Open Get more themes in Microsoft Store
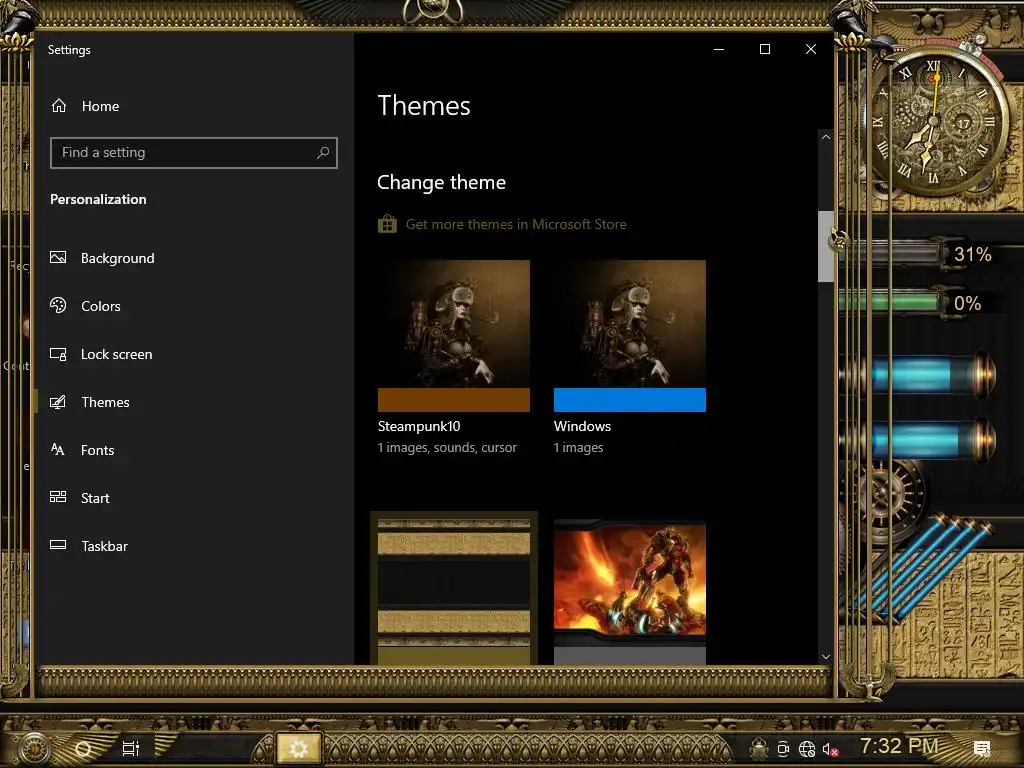1024x768 pixels. pos(516,225)
